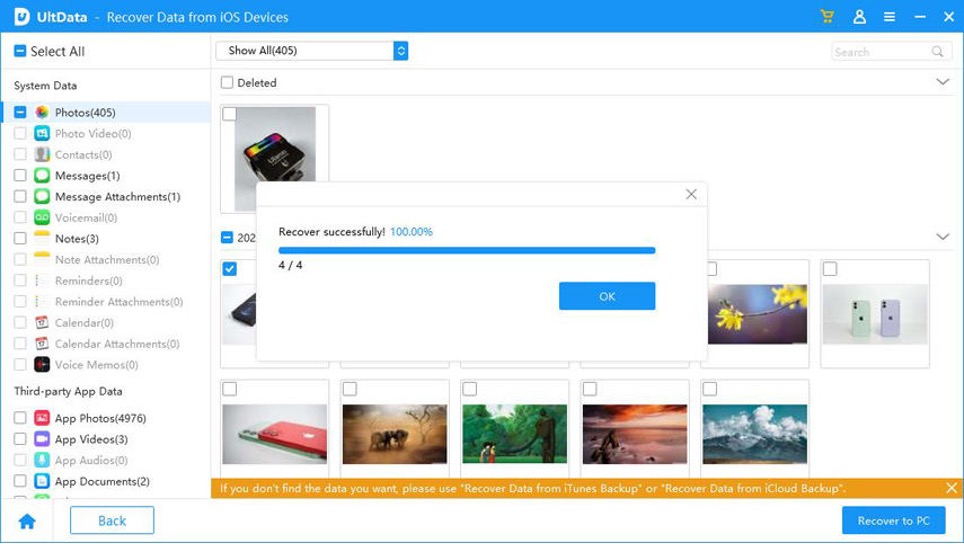Dismiss the orange notification banner

coord(951,488)
